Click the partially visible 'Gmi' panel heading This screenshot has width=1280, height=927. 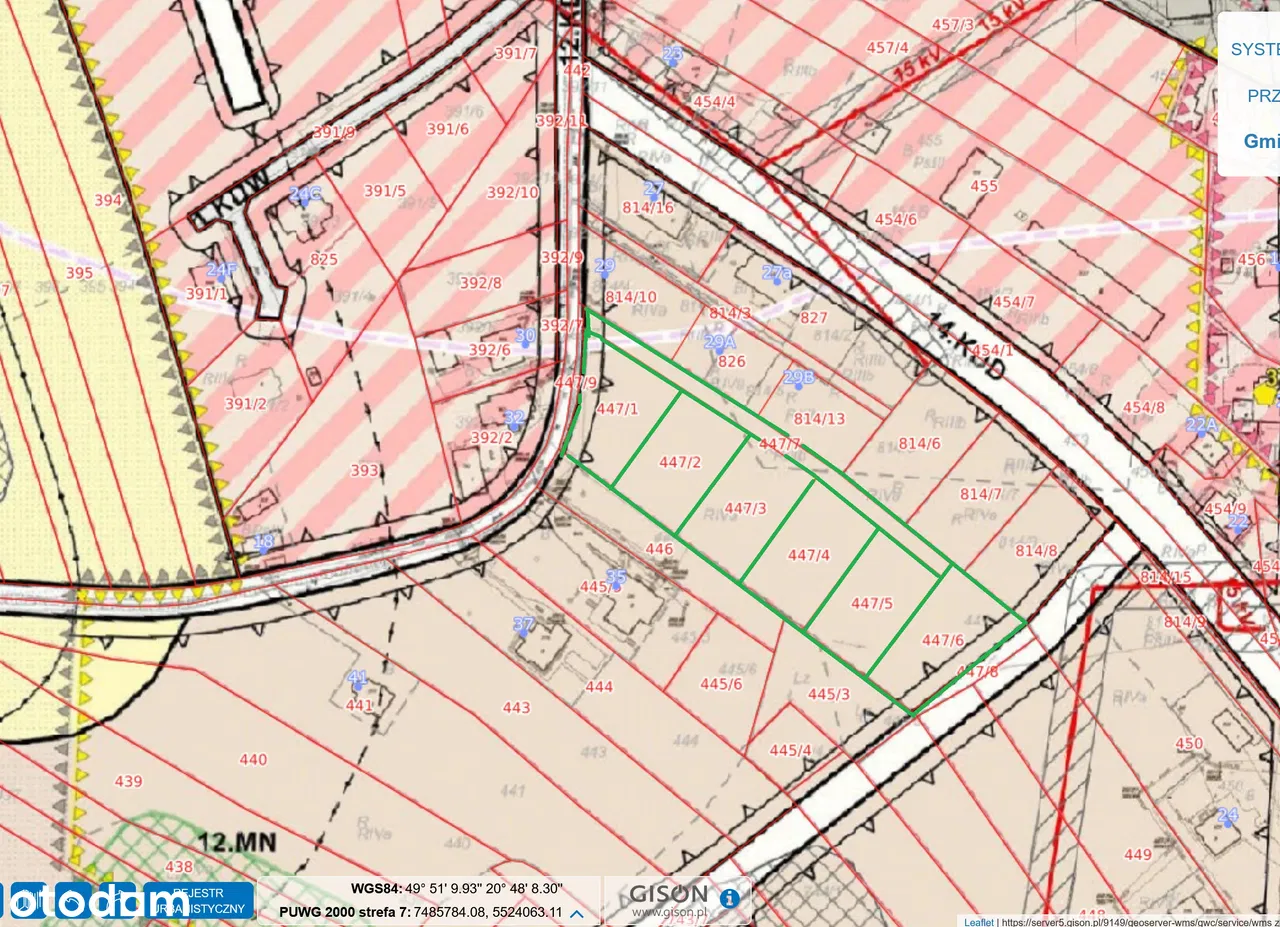(x=1260, y=141)
